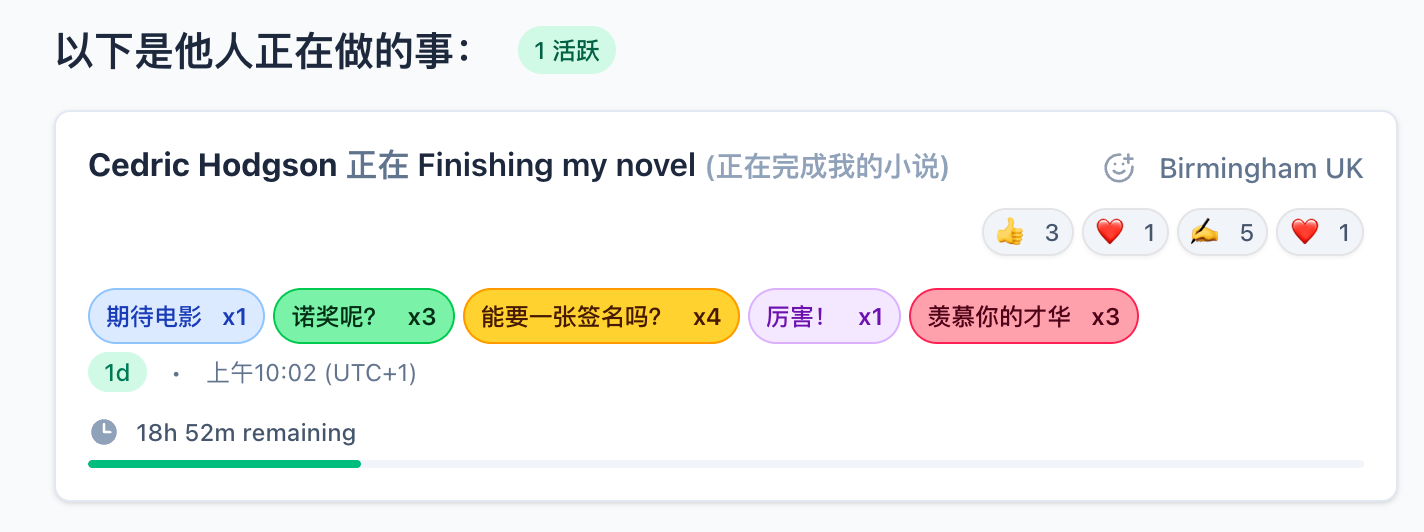This screenshot has height=532, width=1424.
Task: Select the blue 期待电影 x1 tag
Action: click(176, 316)
